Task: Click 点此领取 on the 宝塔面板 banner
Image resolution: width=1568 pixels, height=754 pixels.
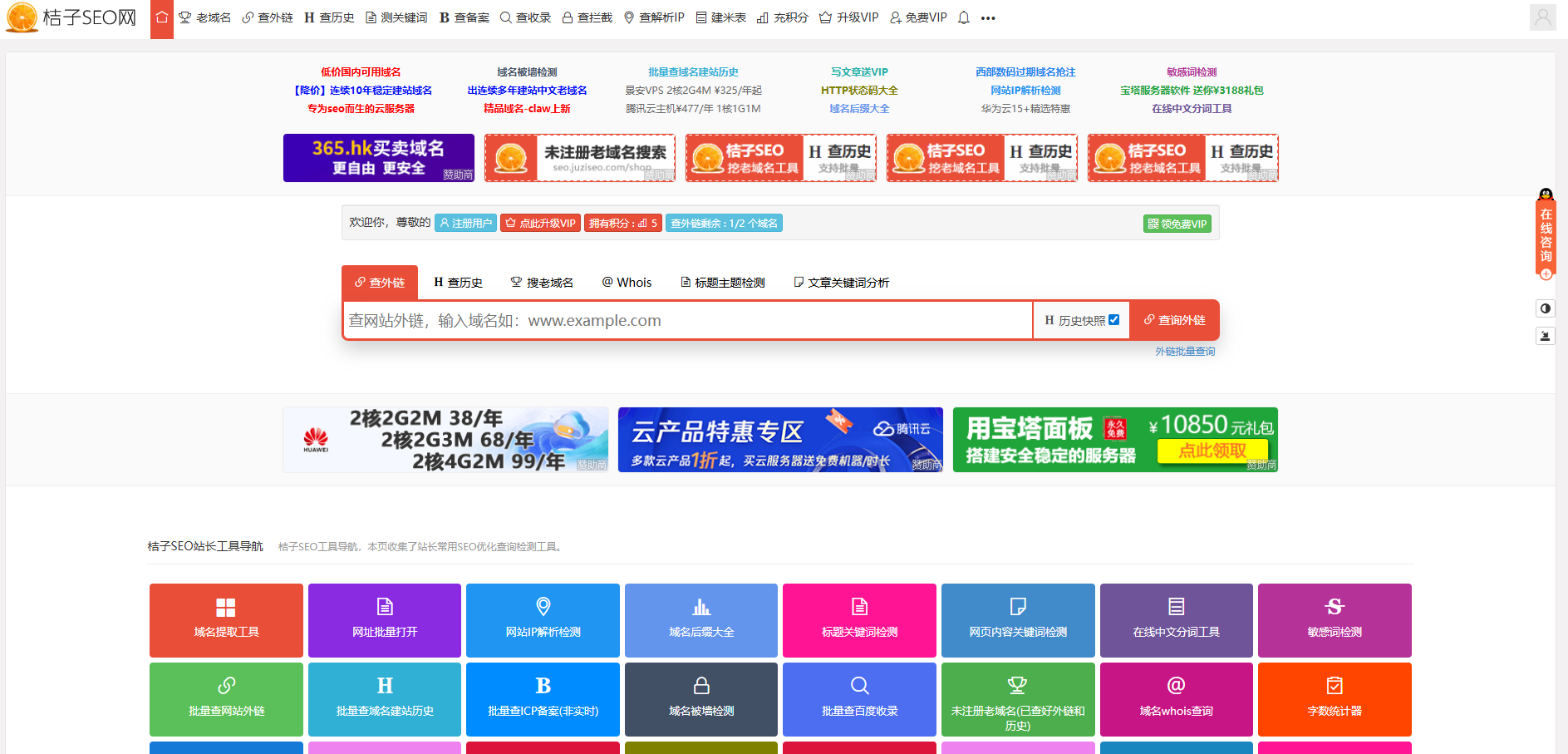Action: point(1212,451)
